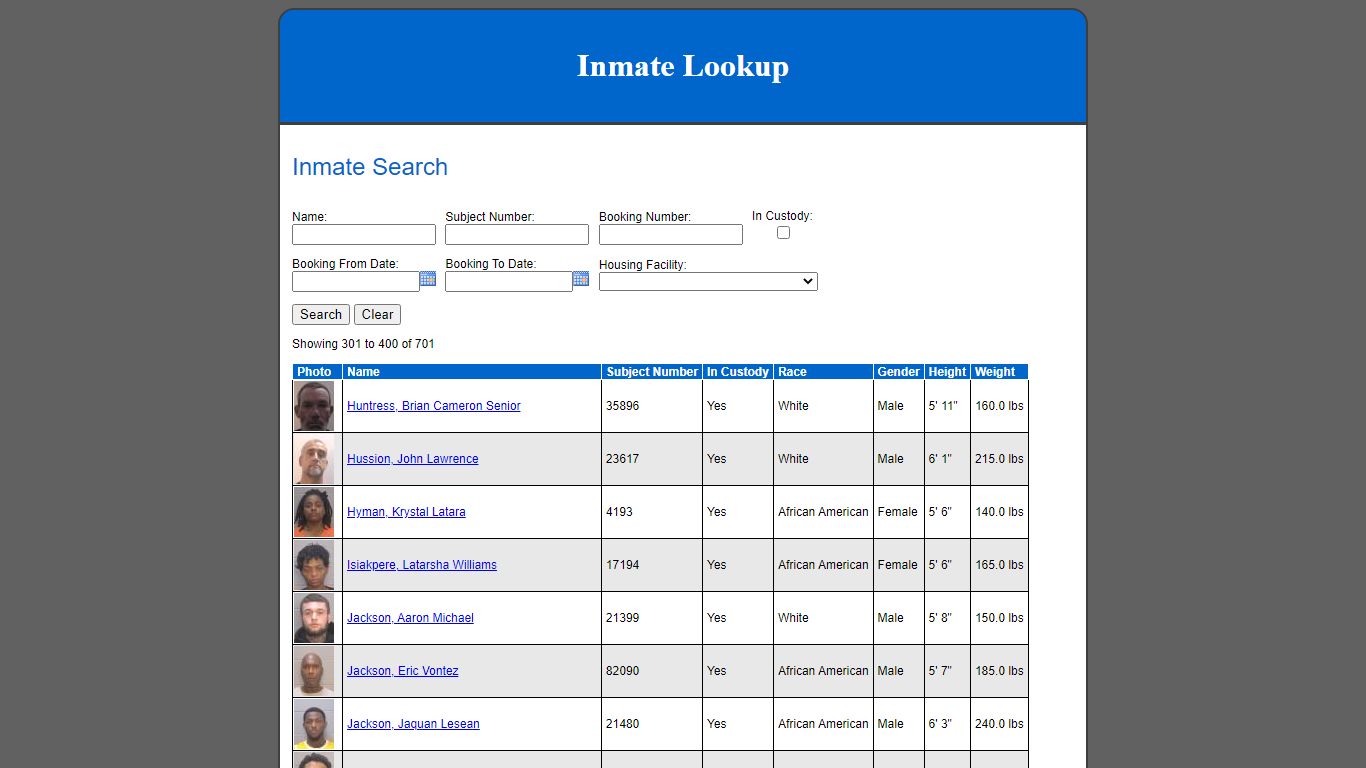Select subject number 17194
Image resolution: width=1366 pixels, height=768 pixels.
(x=622, y=565)
